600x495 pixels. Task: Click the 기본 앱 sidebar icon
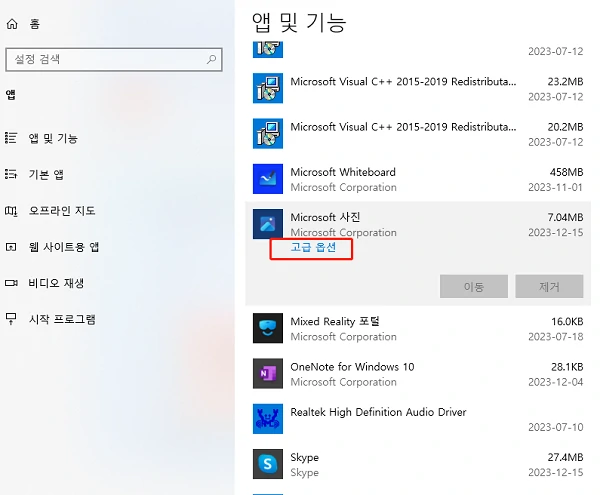[x=11, y=174]
